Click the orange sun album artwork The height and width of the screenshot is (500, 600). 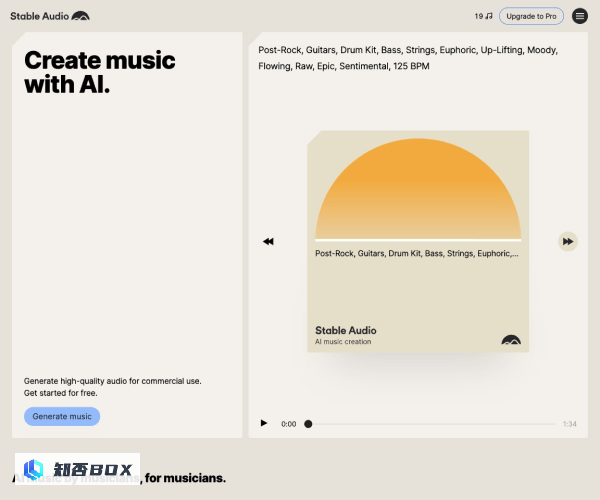418,189
